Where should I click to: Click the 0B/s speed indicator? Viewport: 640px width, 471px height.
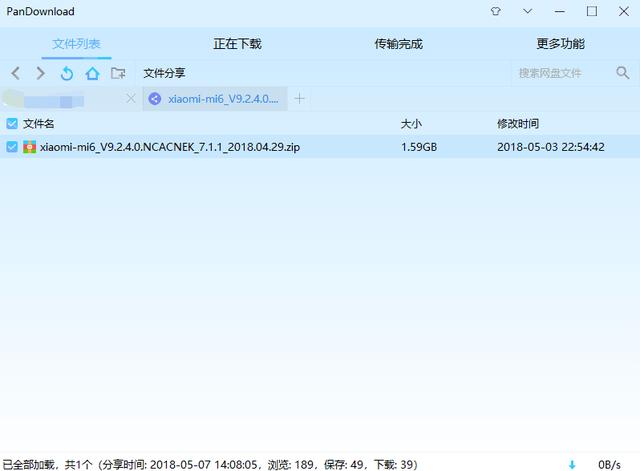(x=609, y=464)
